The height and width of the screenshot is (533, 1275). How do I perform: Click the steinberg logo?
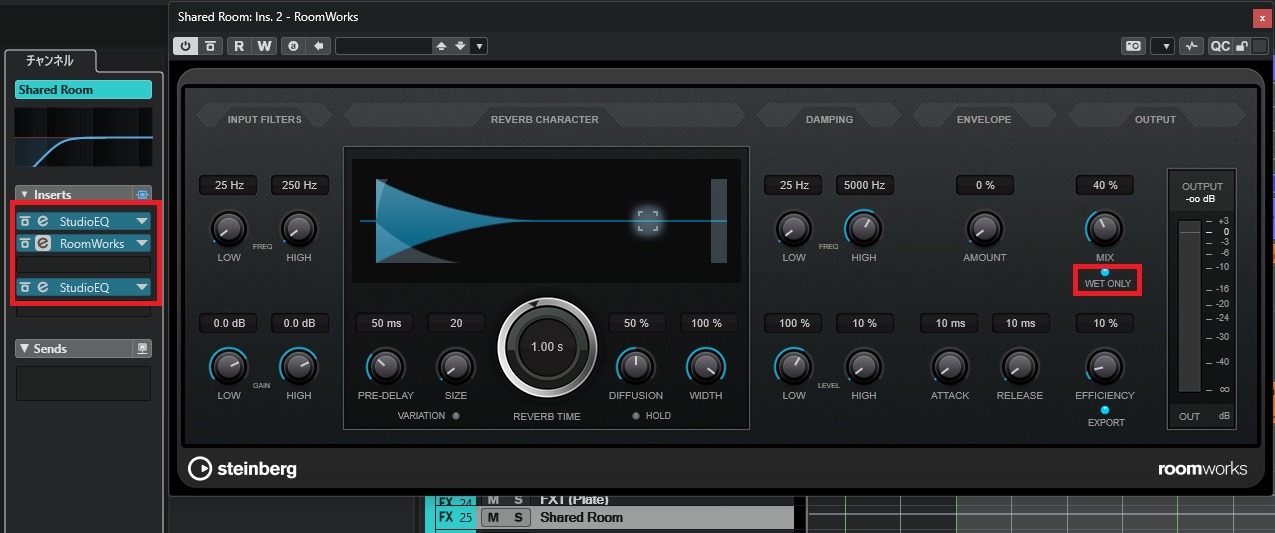pyautogui.click(x=242, y=468)
